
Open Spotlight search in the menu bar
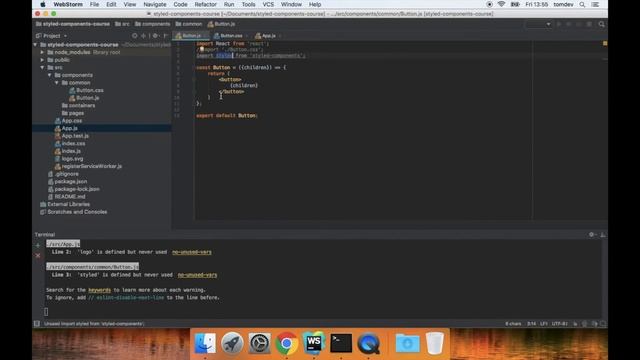(582, 4)
